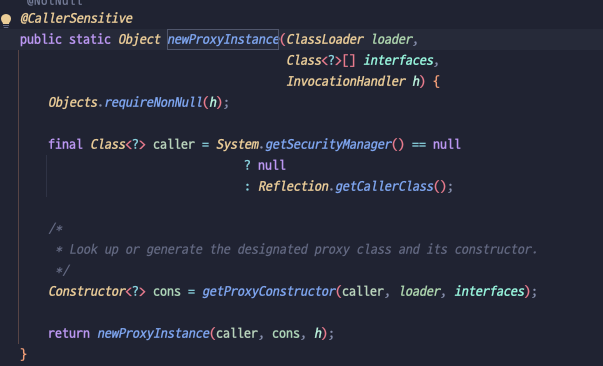The width and height of the screenshot is (603, 366).
Task: Click the 'cons' argument in the return statement
Action: pyautogui.click(x=286, y=333)
